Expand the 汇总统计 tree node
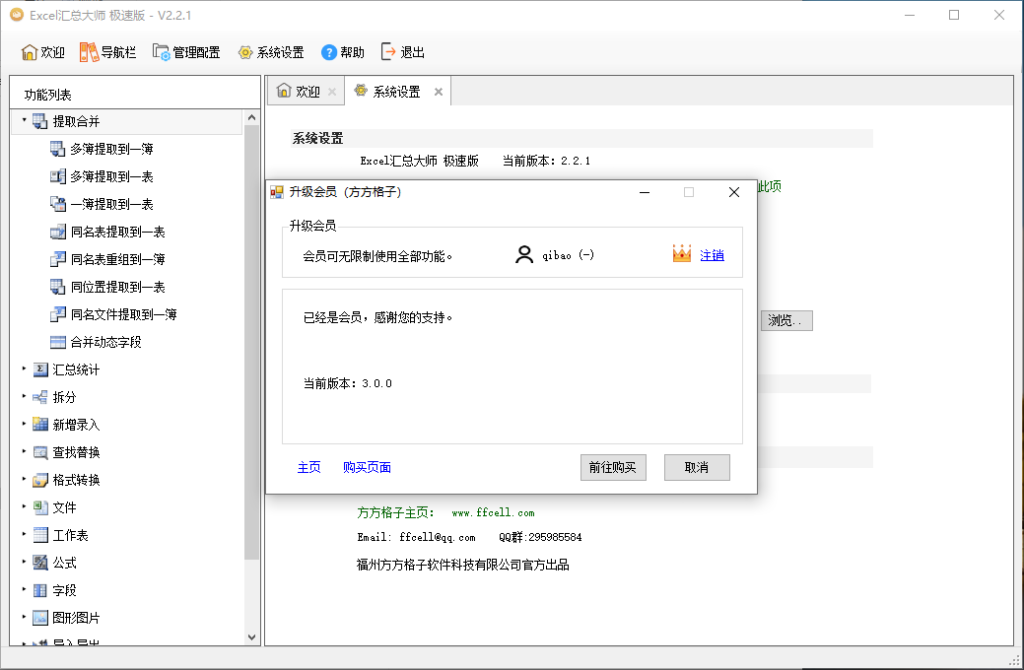The image size is (1024, 670). click(24, 369)
